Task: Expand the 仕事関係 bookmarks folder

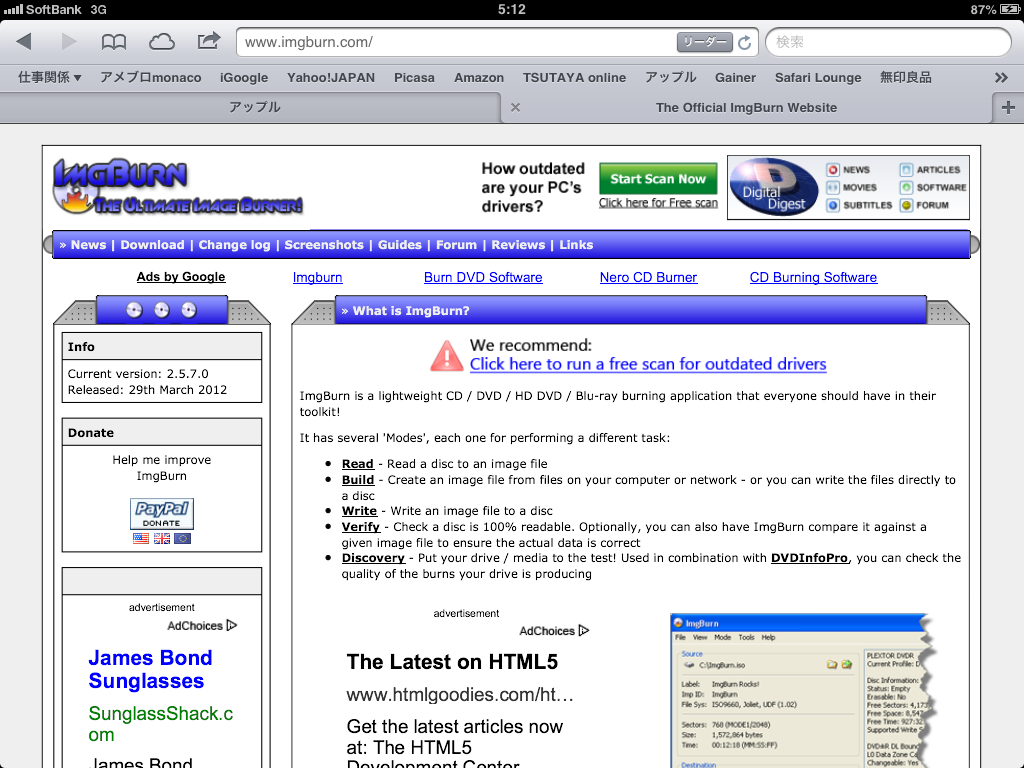Action: [50, 77]
